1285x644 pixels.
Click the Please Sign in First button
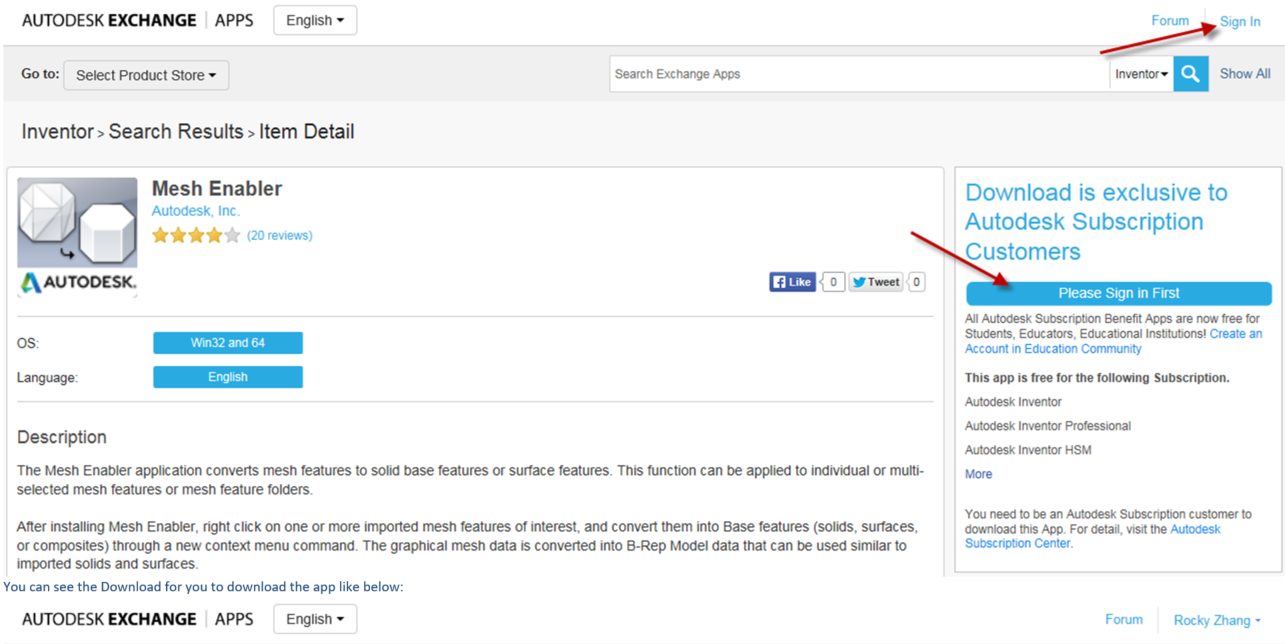pyautogui.click(x=1119, y=293)
